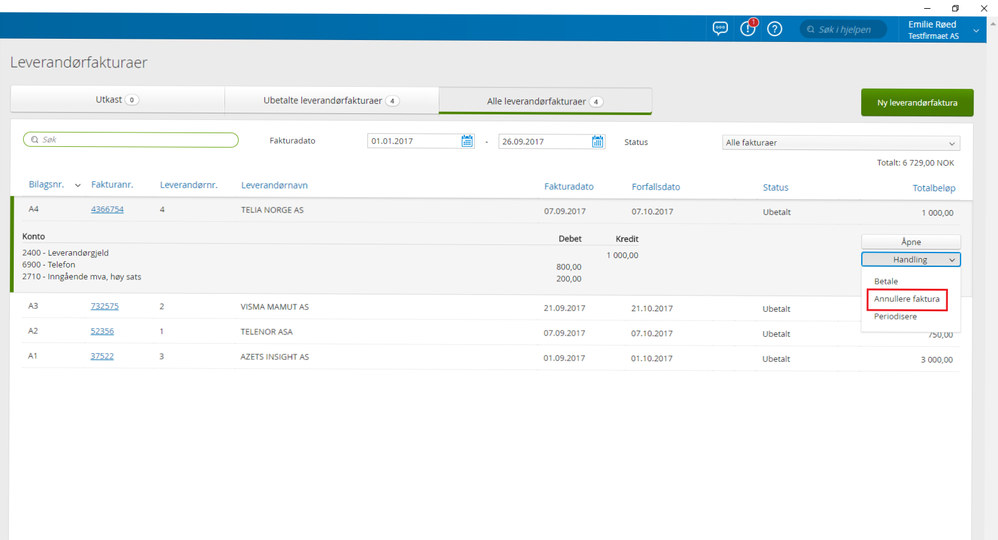Sort by Totalbeløp column header
The height and width of the screenshot is (540, 998).
tap(934, 188)
